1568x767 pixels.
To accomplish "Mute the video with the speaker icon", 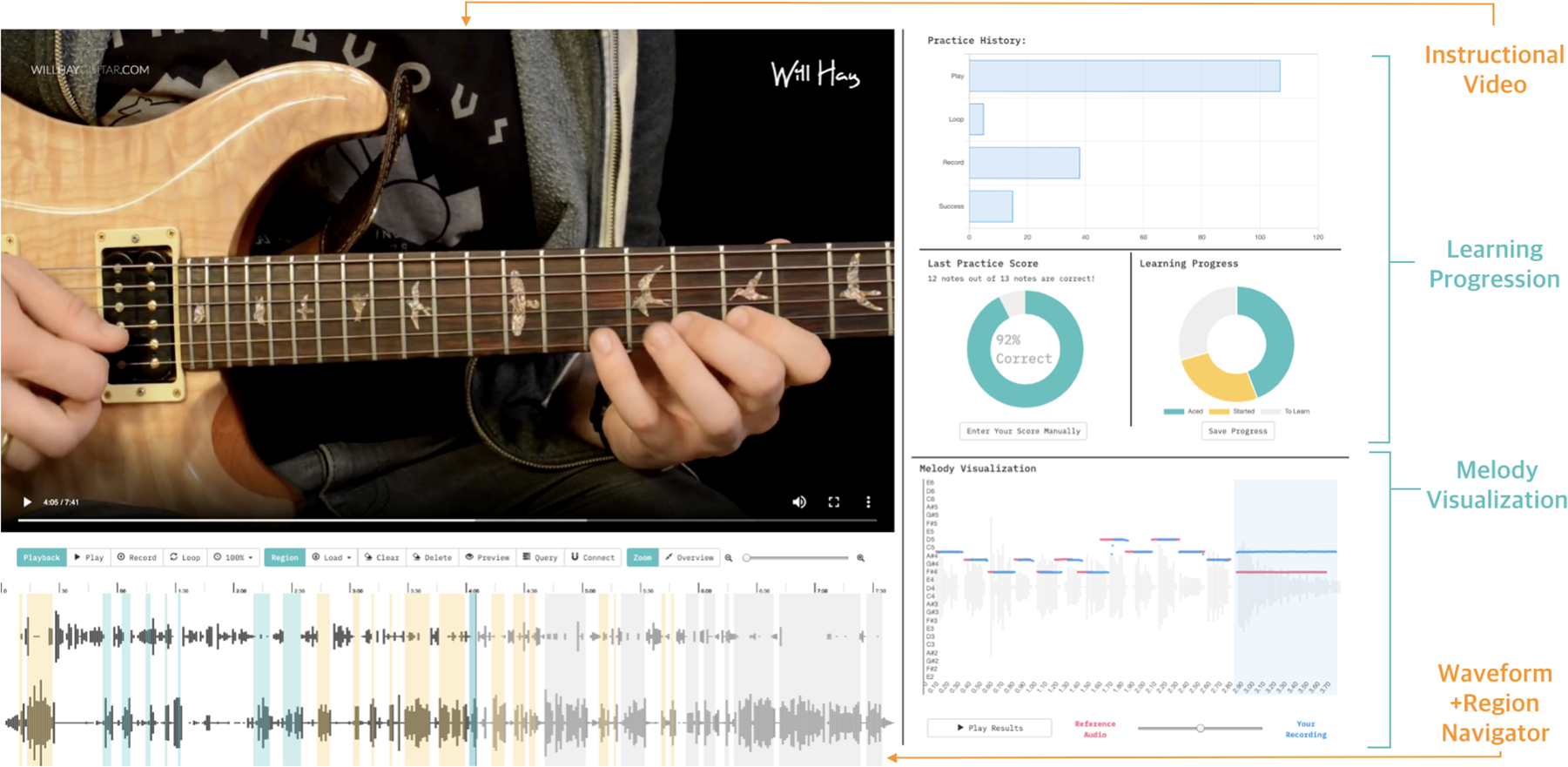I will pos(798,502).
